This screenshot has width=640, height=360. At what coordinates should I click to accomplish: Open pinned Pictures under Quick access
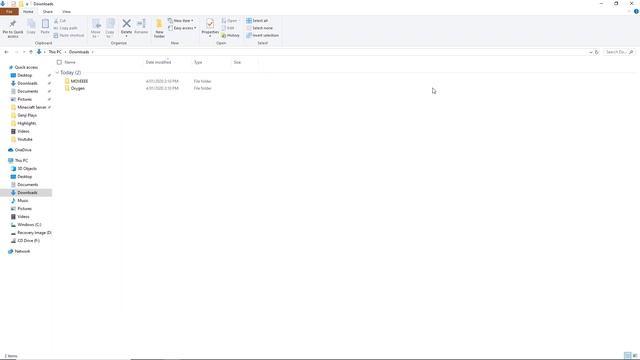pyautogui.click(x=24, y=99)
